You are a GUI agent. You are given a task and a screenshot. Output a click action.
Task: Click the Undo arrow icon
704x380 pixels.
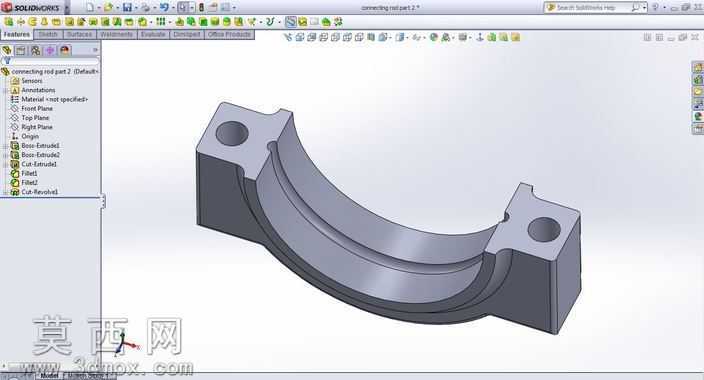click(164, 7)
